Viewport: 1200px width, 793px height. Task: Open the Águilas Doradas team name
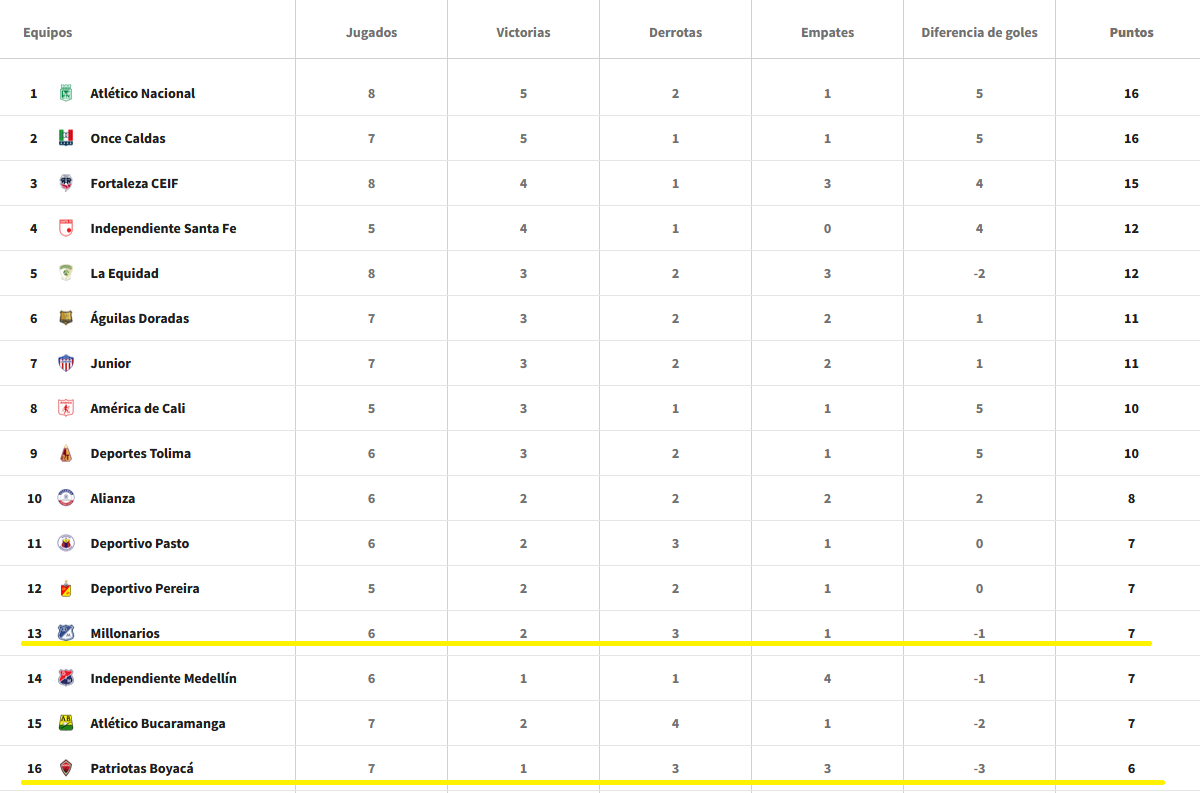pos(140,318)
